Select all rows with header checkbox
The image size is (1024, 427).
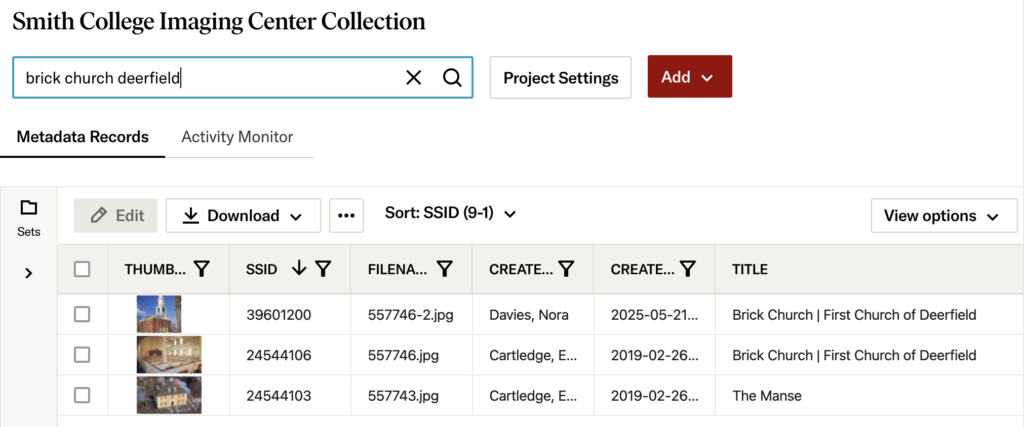[x=82, y=269]
